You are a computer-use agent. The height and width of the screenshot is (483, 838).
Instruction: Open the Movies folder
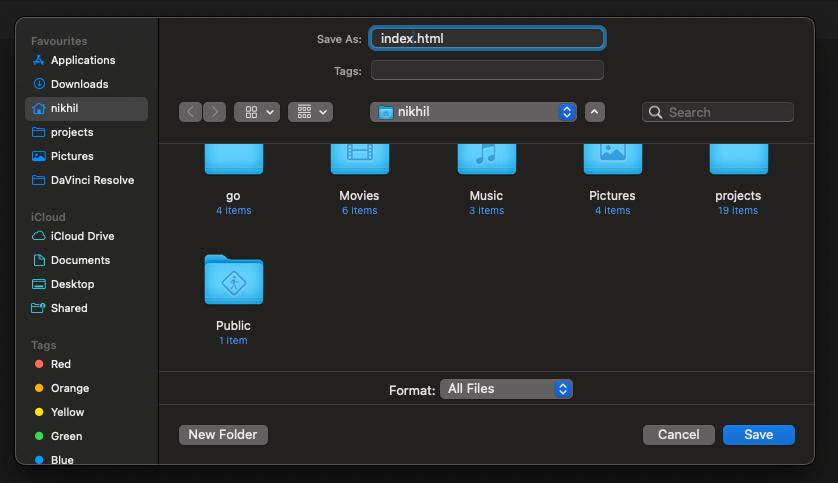(x=359, y=160)
